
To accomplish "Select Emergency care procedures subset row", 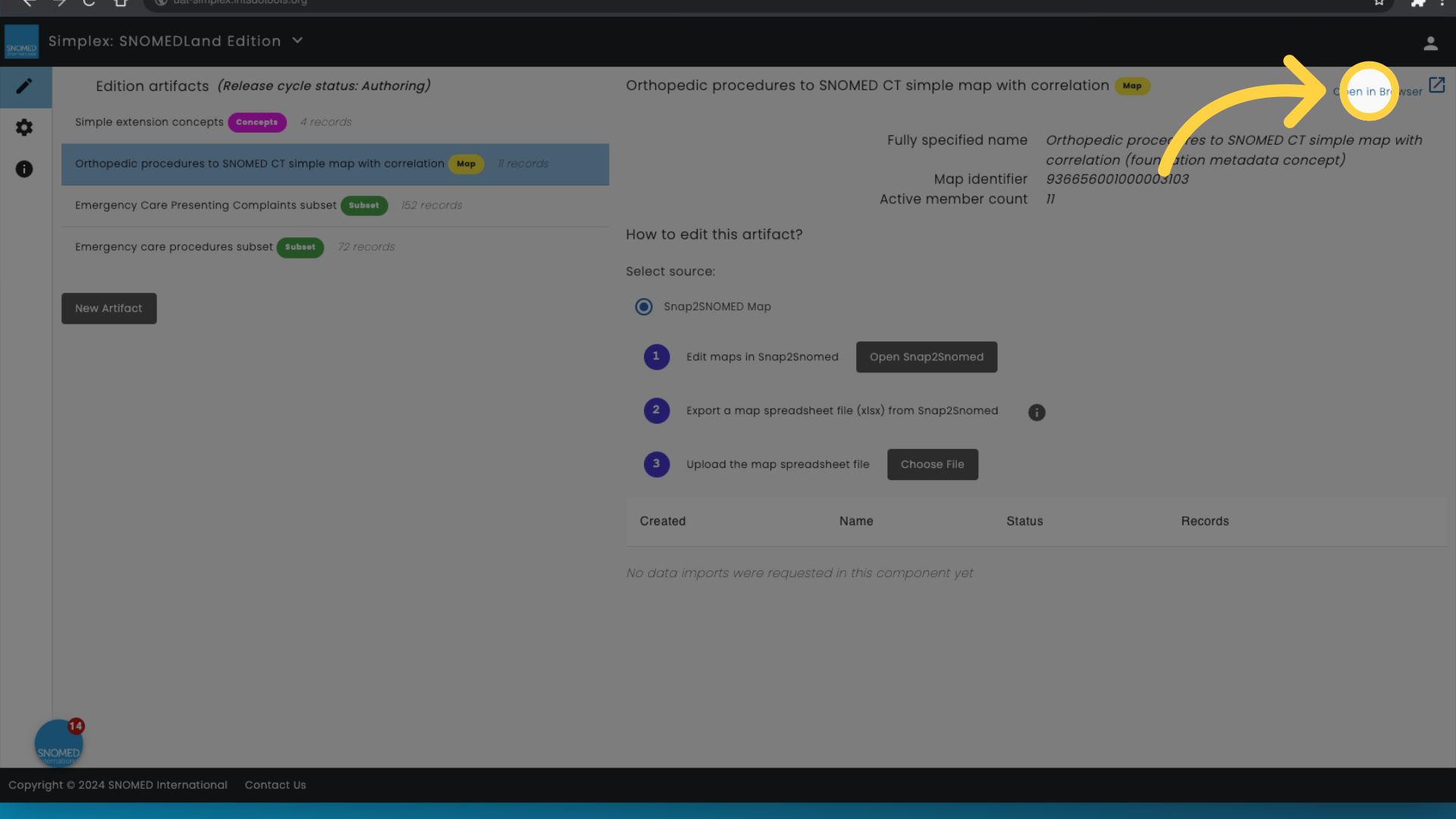I will [x=335, y=248].
